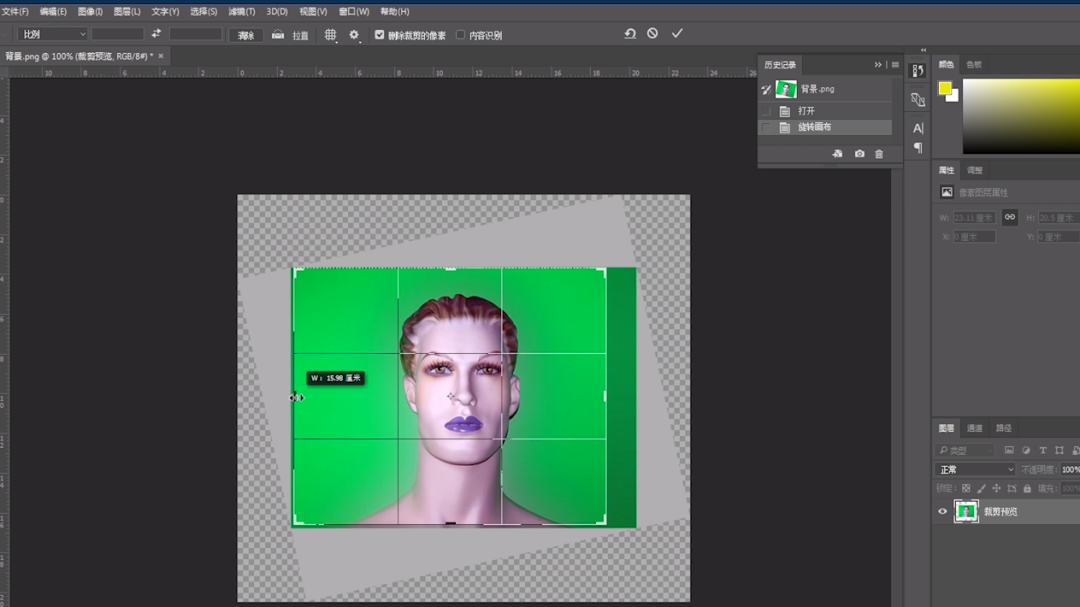
Task: Swap crop width and height values
Action: click(156, 33)
